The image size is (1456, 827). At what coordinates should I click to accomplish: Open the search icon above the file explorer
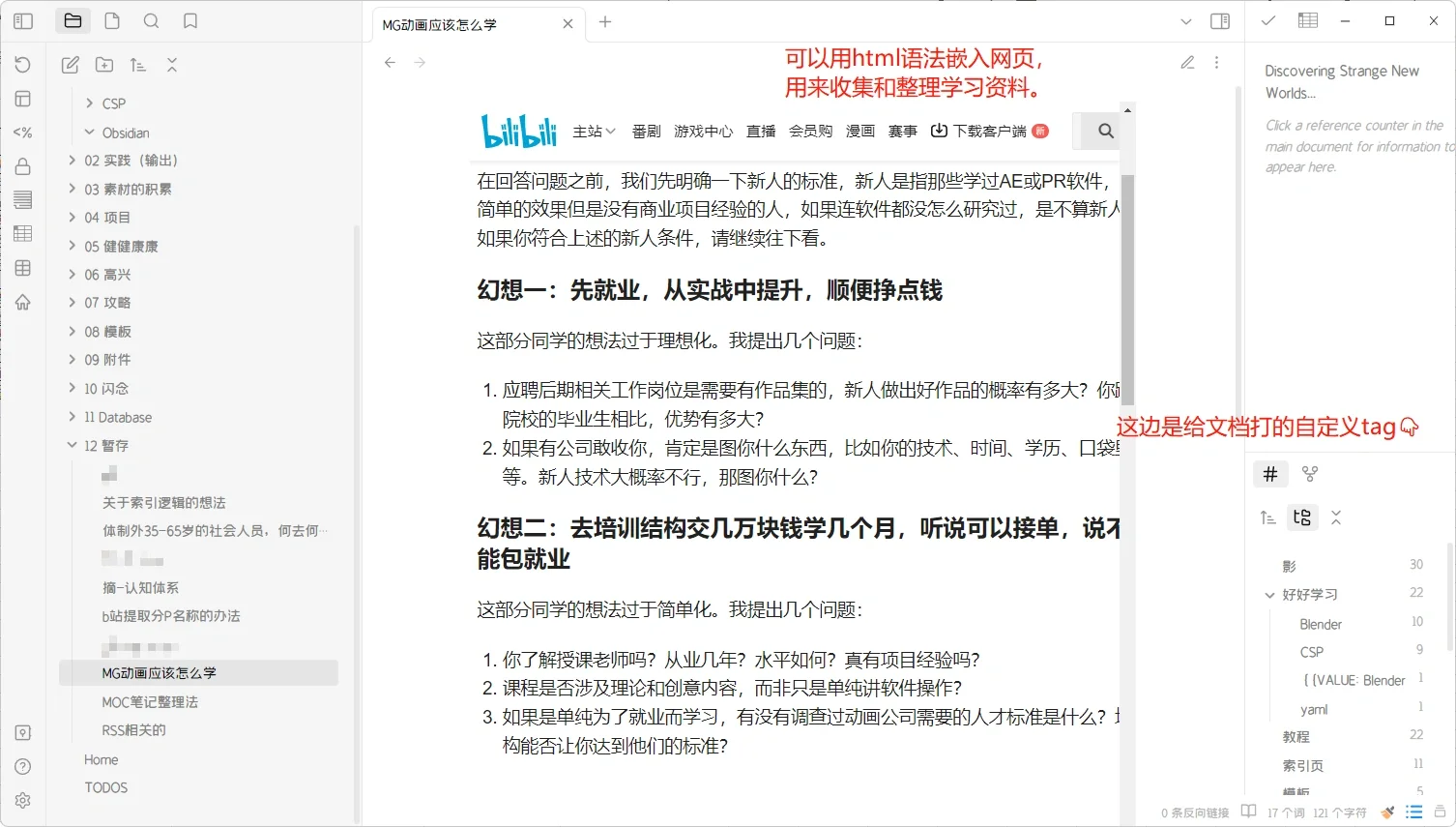click(151, 20)
